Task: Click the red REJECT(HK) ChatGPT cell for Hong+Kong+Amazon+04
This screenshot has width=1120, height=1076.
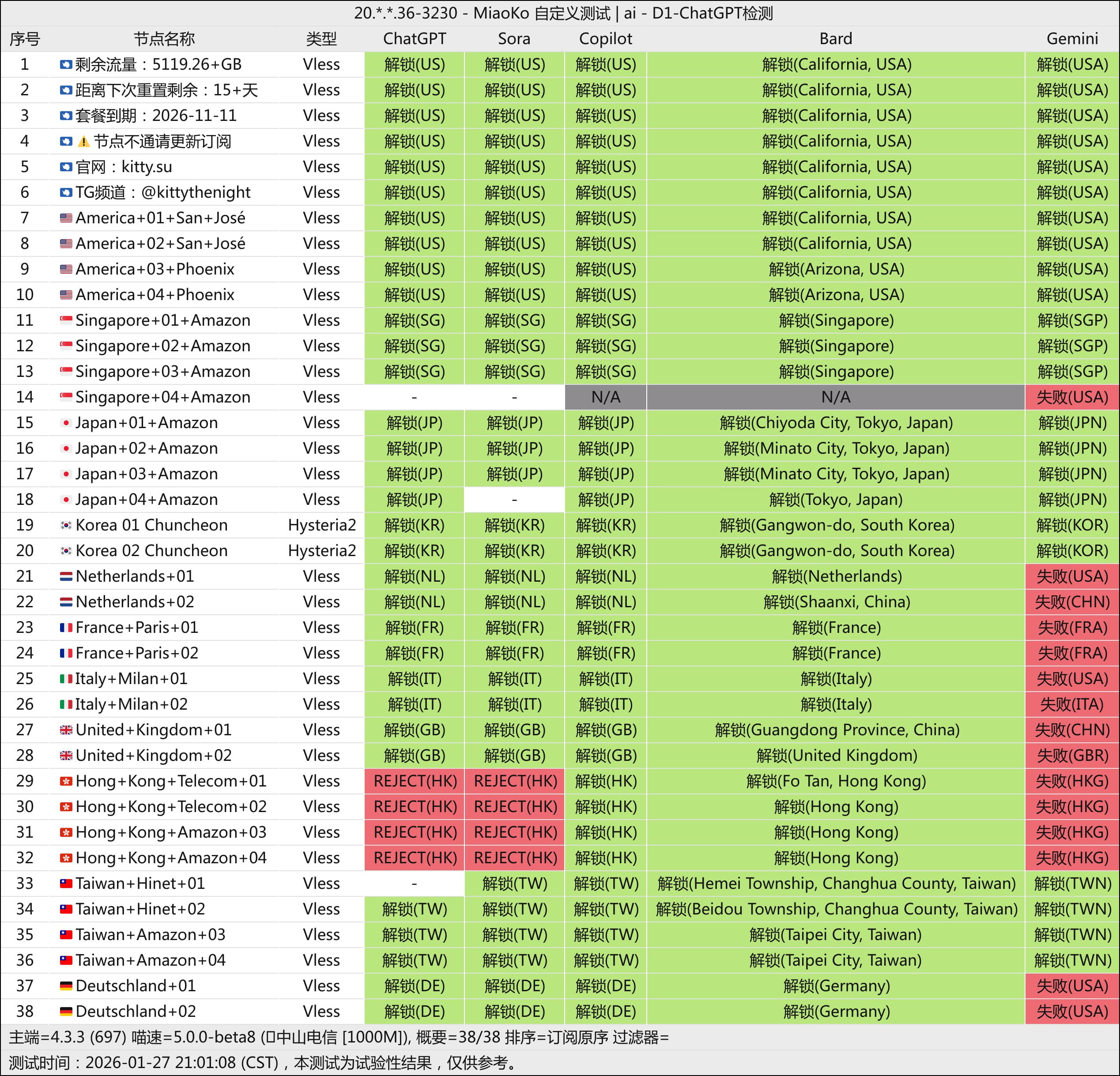Action: click(x=414, y=858)
